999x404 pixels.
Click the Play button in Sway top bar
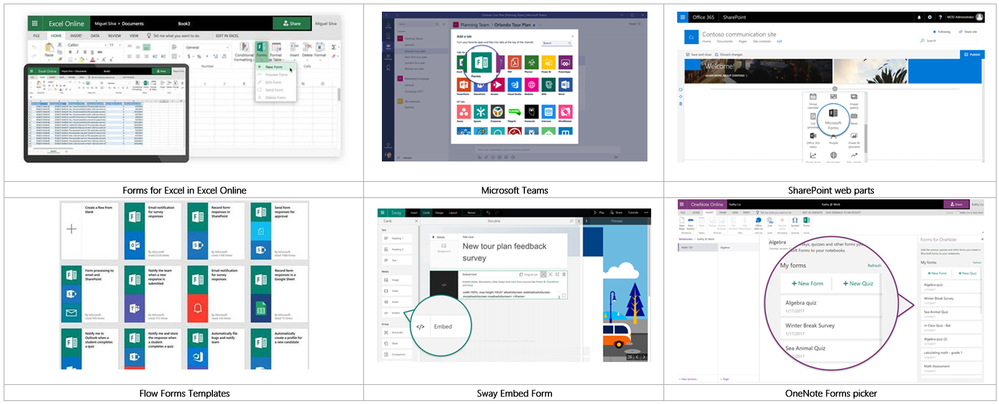(599, 212)
